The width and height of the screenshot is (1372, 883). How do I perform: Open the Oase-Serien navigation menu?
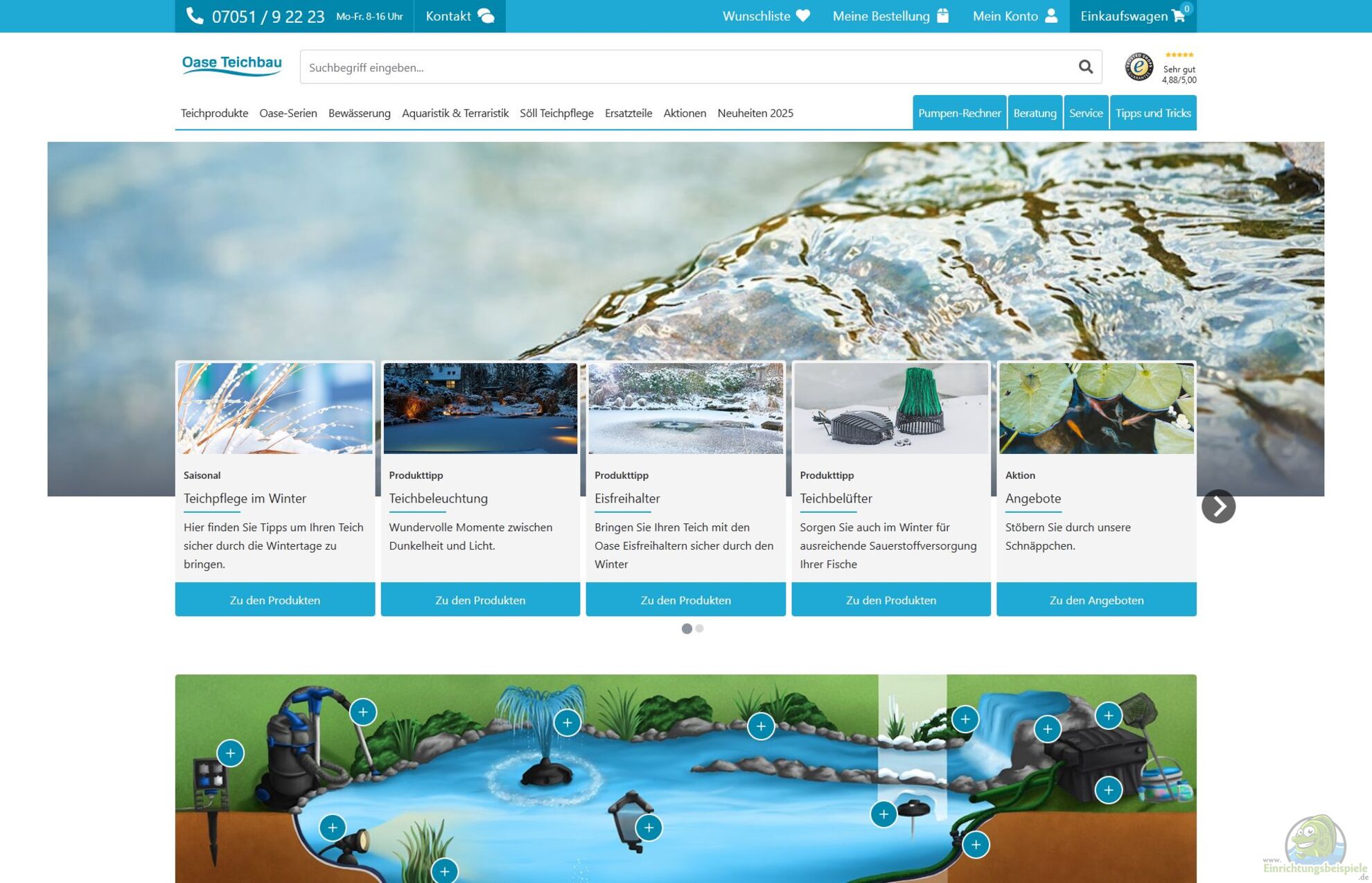click(x=288, y=113)
